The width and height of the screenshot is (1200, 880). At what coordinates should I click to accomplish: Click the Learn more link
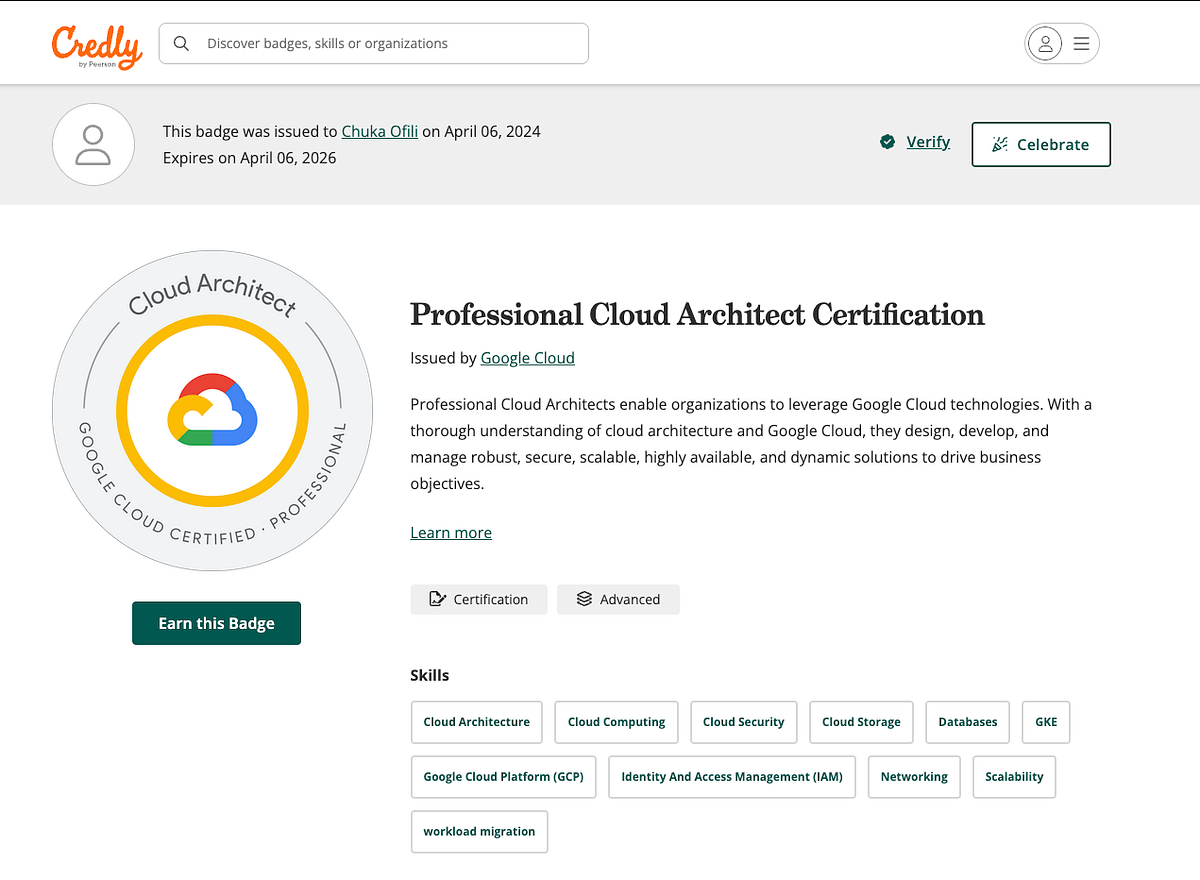click(451, 533)
